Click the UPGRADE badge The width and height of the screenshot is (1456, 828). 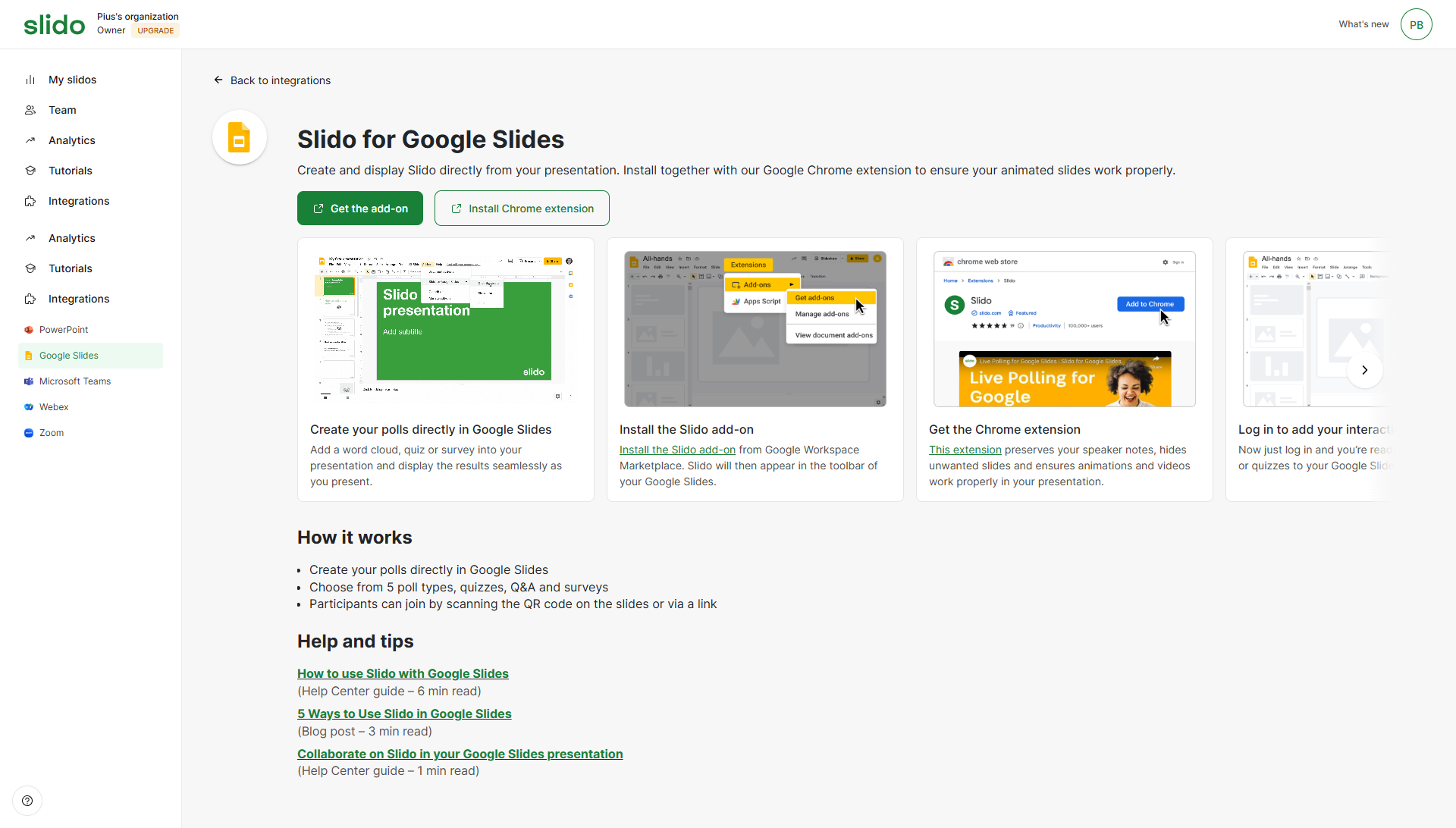click(155, 31)
